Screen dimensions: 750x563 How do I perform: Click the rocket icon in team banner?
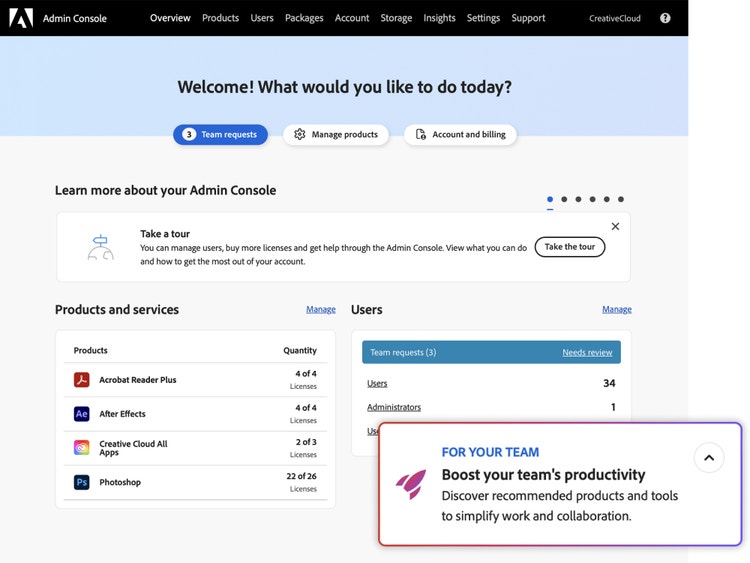[411, 484]
